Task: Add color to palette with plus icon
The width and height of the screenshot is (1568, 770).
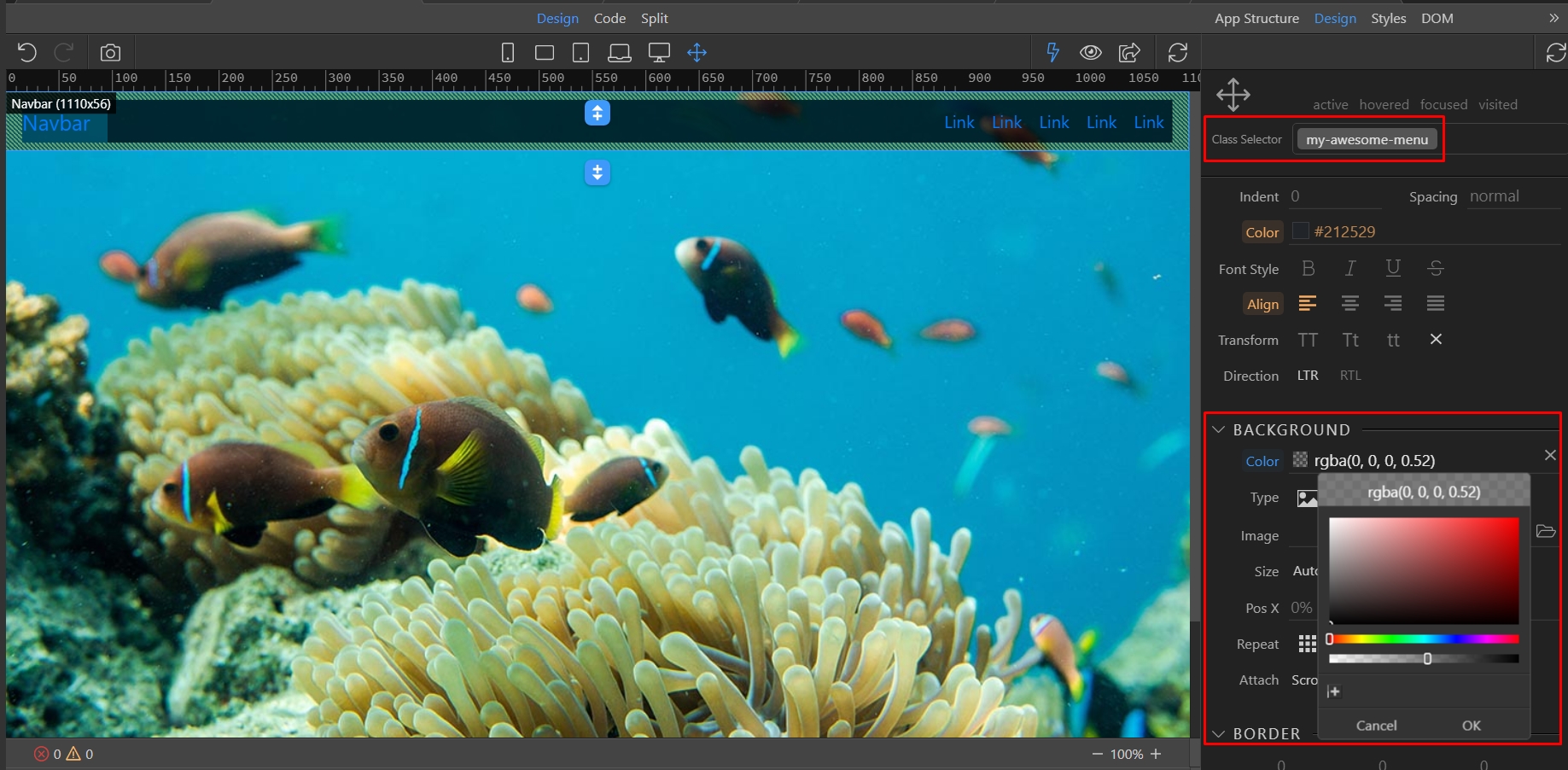Action: click(x=1334, y=691)
